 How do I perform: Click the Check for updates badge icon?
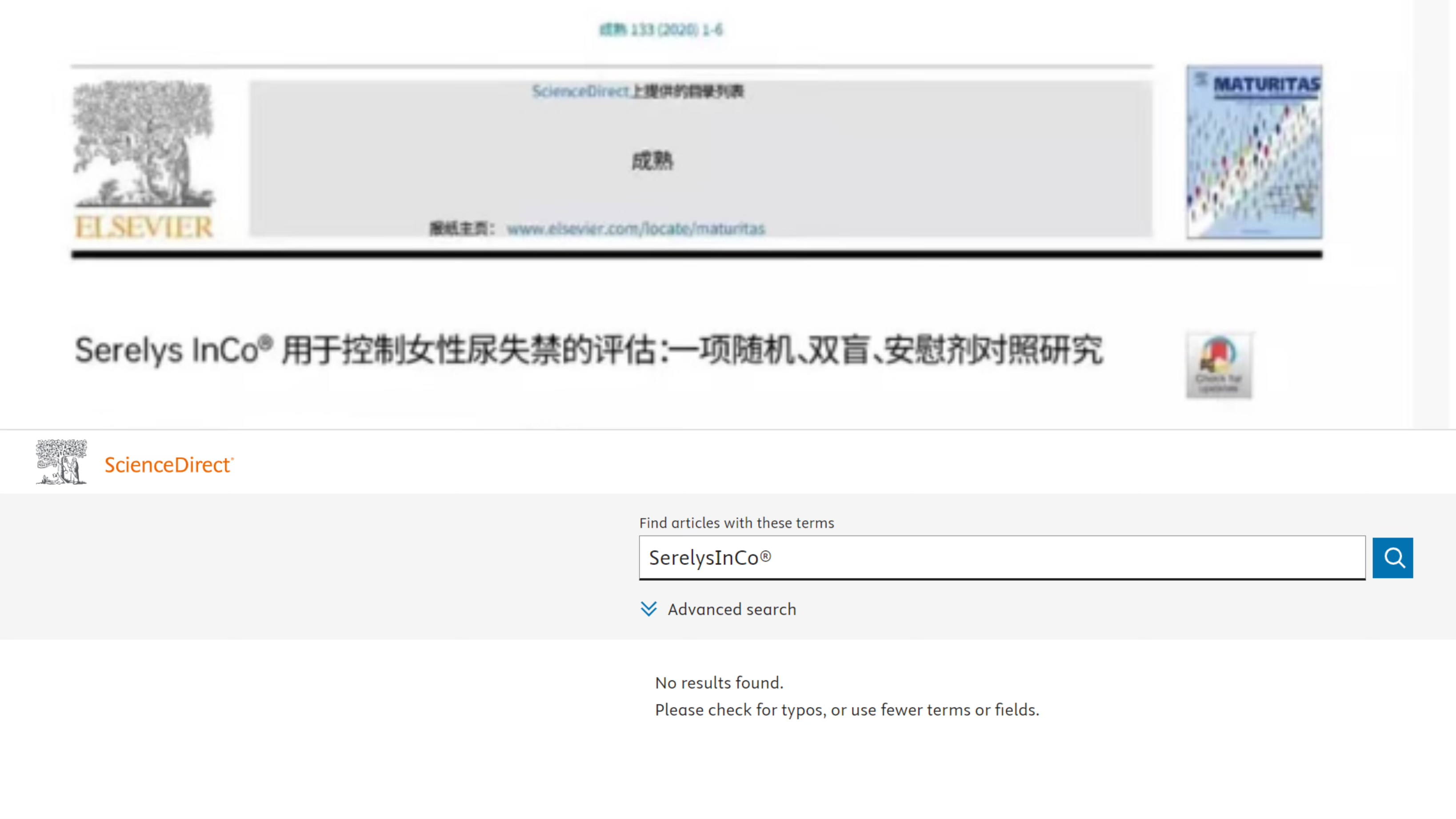(x=1218, y=366)
